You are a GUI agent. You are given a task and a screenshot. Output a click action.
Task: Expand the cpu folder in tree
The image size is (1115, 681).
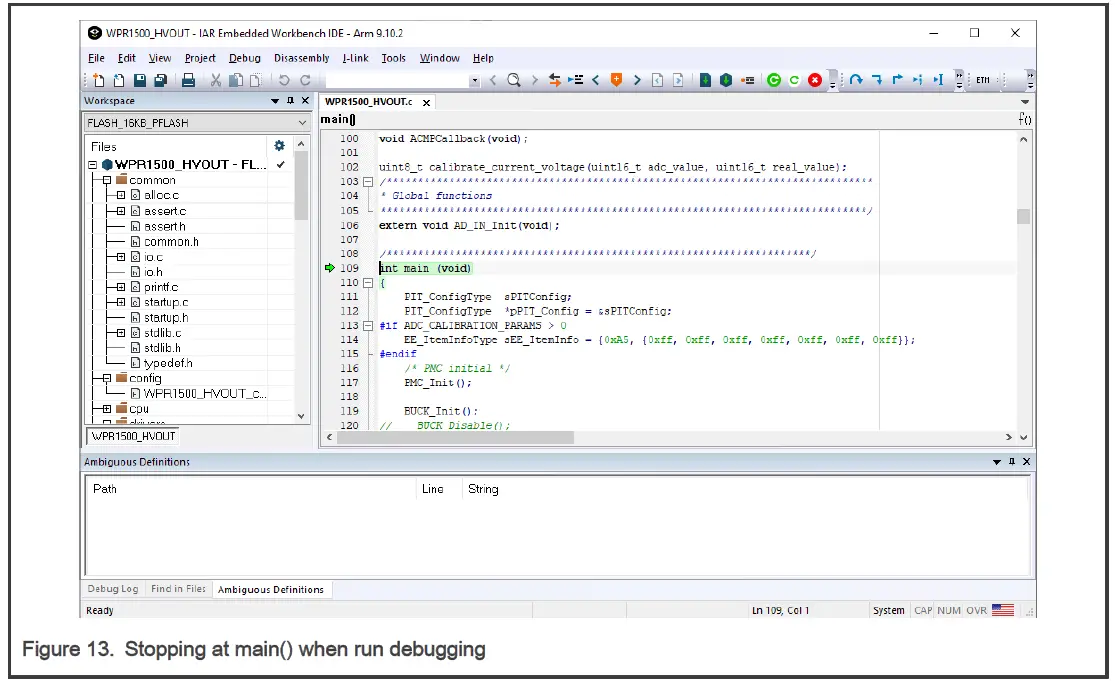click(106, 409)
